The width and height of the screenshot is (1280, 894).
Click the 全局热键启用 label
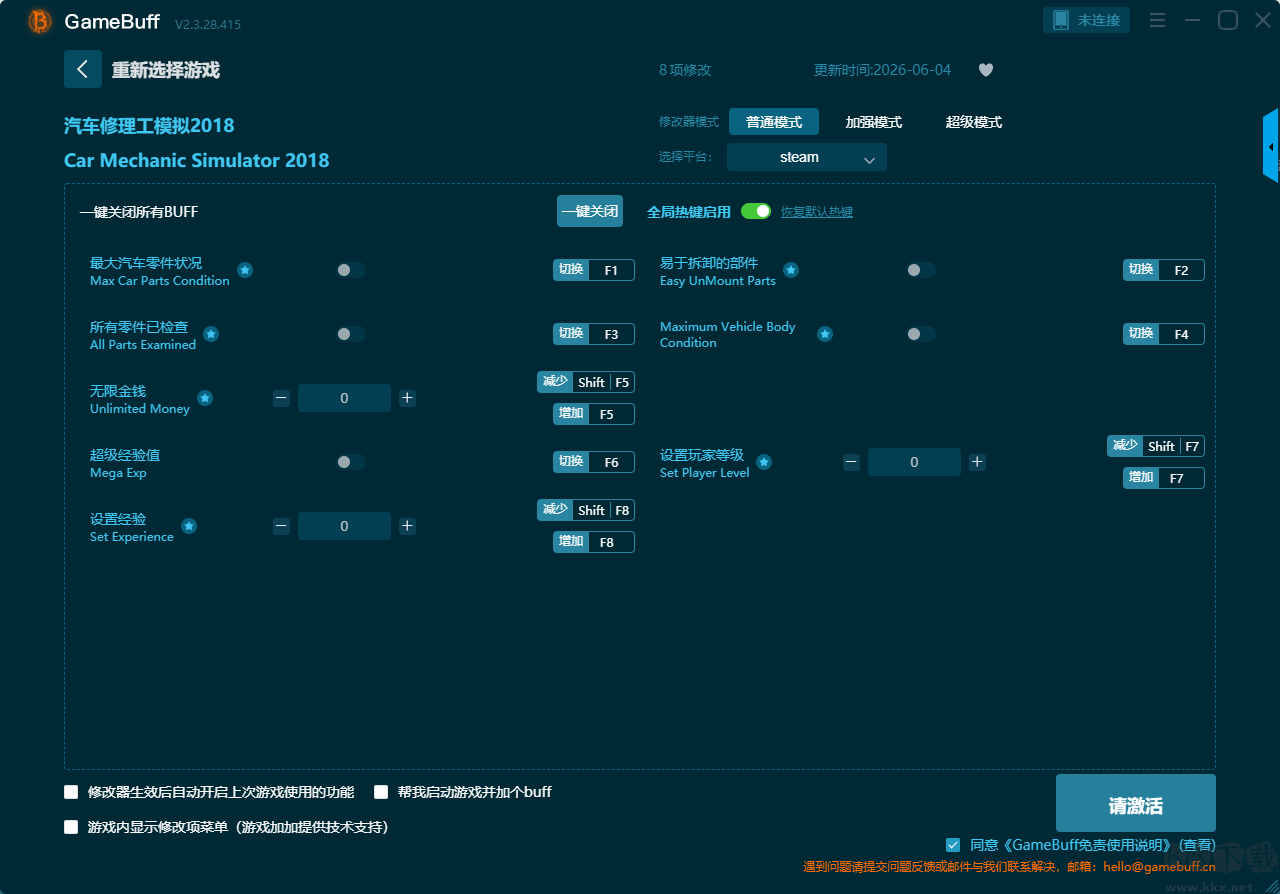click(x=689, y=212)
